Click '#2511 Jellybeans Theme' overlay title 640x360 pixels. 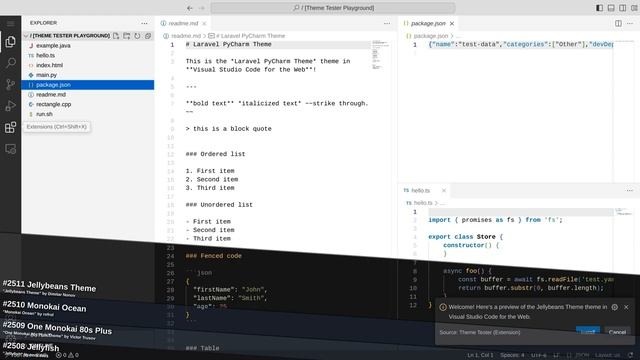pyautogui.click(x=49, y=285)
